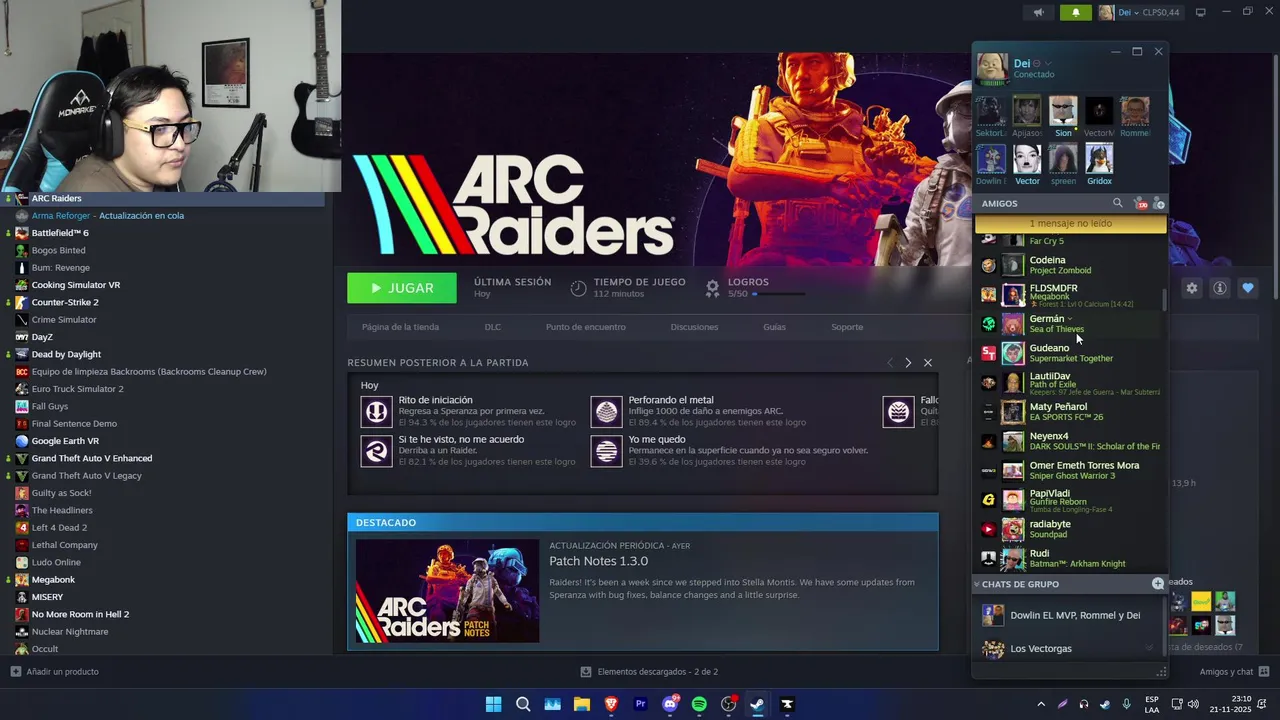Expand Los Vectorgas group chevron
The height and width of the screenshot is (720, 1280).
click(x=1149, y=648)
